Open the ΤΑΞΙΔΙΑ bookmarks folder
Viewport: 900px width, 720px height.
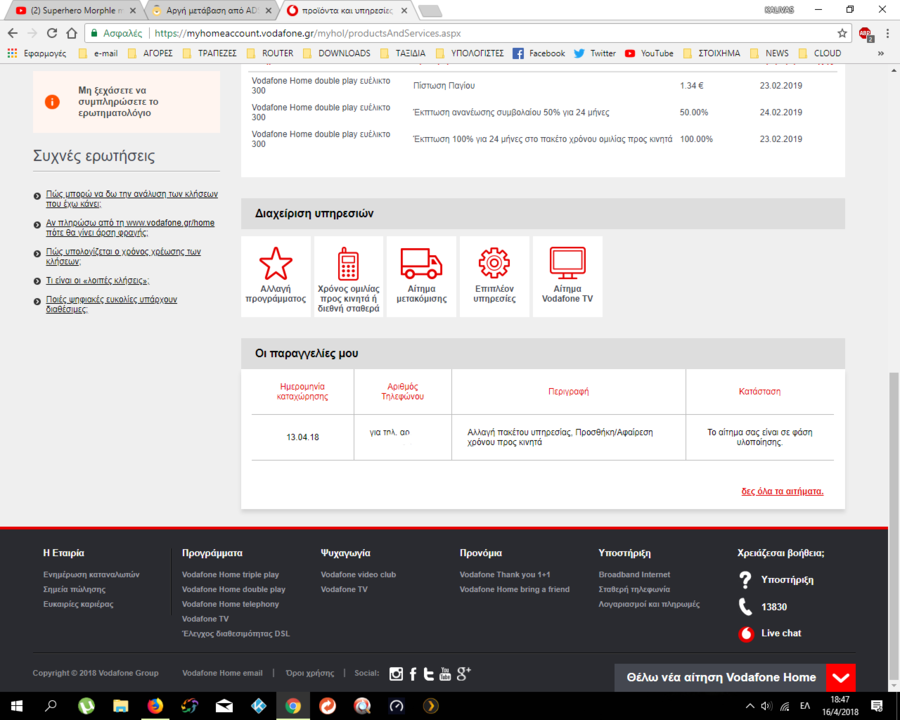coord(403,53)
